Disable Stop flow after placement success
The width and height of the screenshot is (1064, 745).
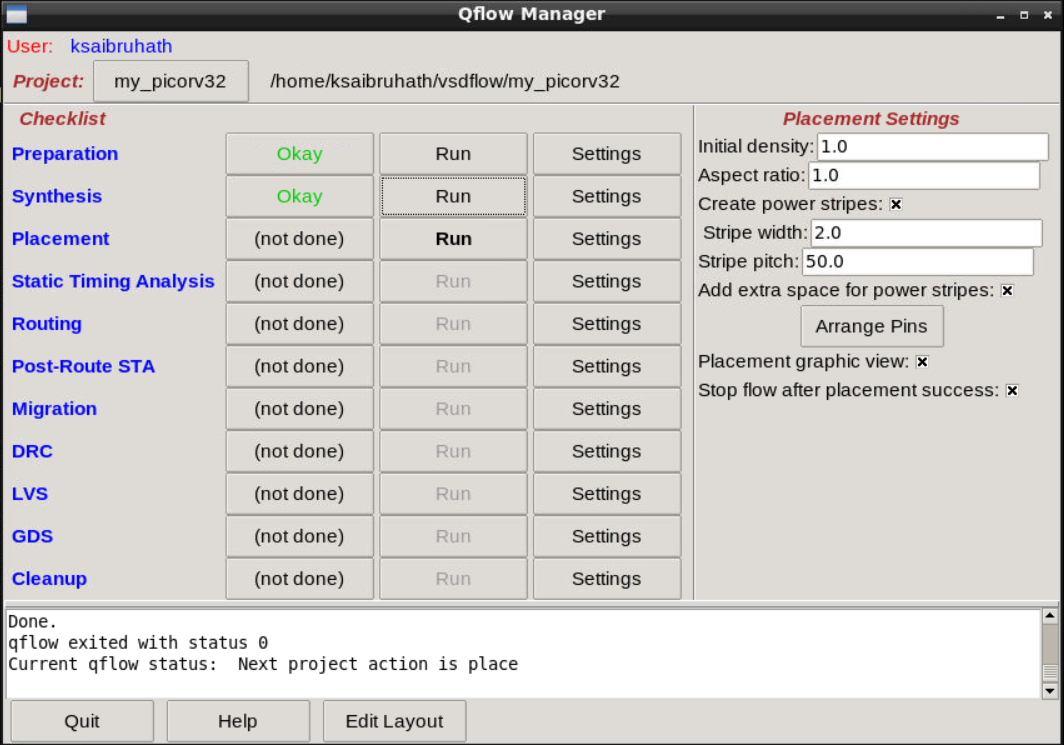1013,390
